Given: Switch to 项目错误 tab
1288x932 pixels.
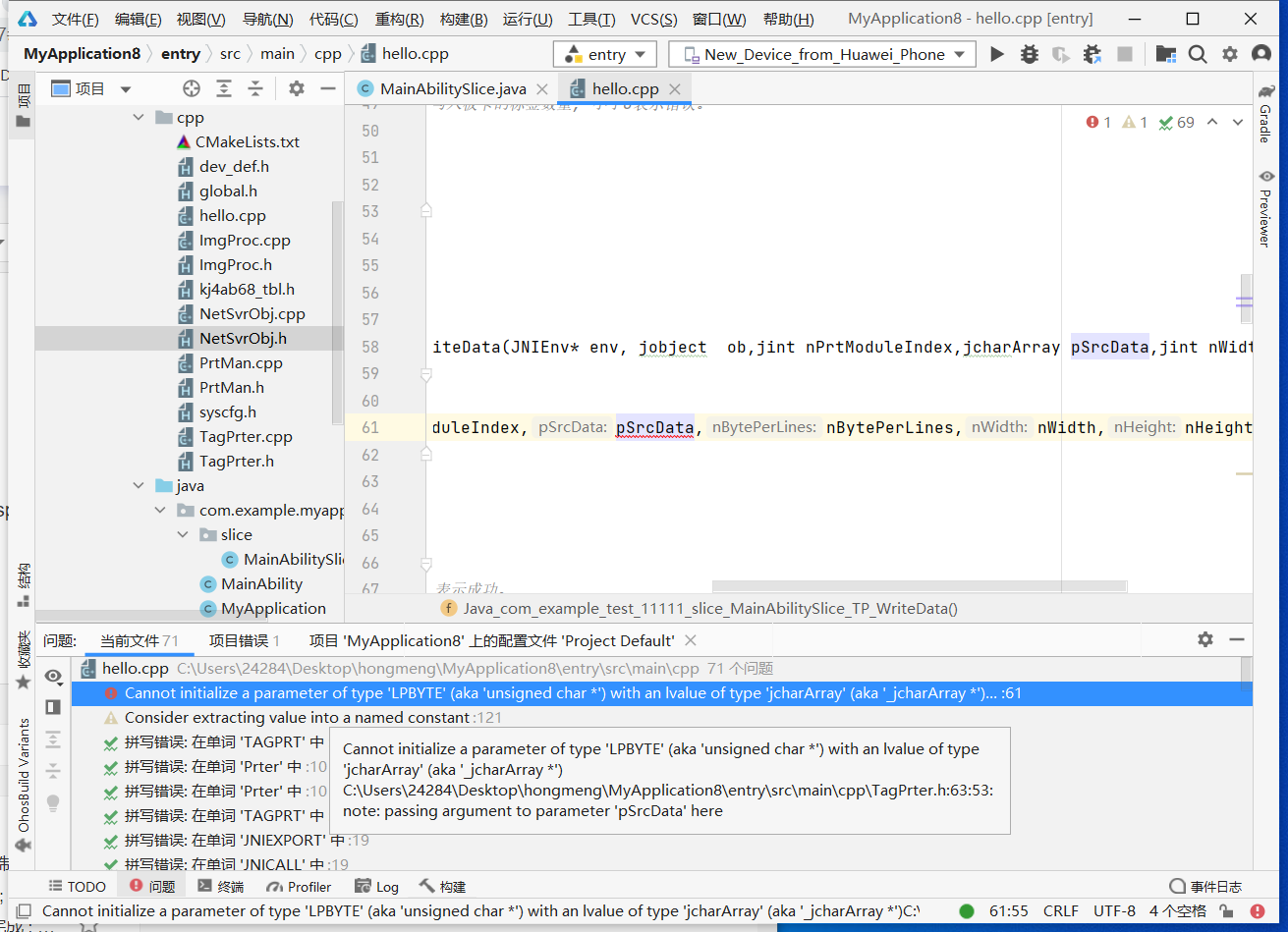Looking at the screenshot, I should [245, 640].
